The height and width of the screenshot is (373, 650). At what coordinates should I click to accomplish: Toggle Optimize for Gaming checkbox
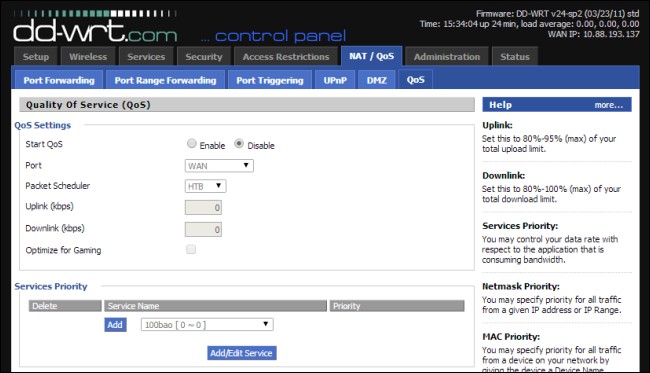pos(191,249)
